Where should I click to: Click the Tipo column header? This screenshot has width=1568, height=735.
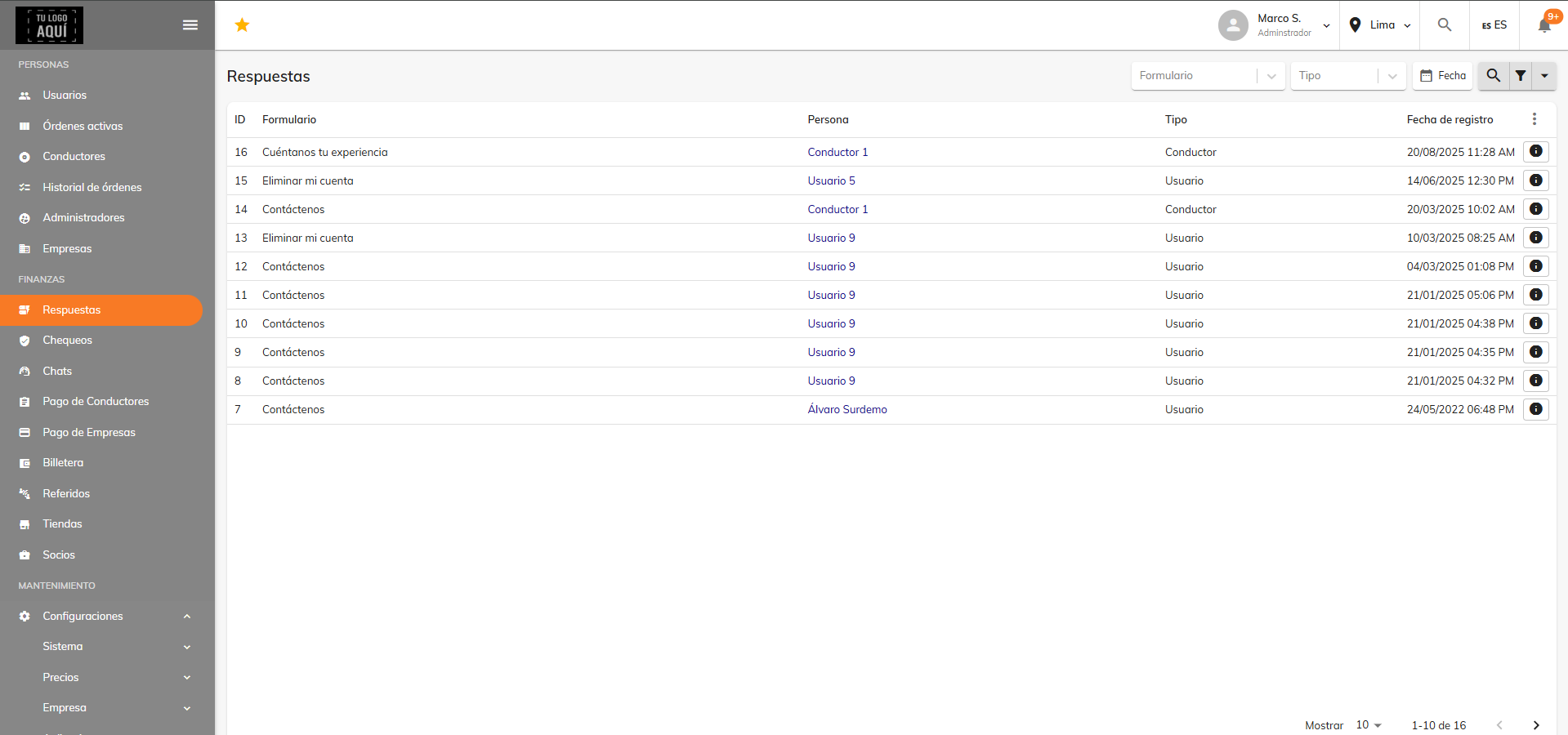click(x=1176, y=119)
